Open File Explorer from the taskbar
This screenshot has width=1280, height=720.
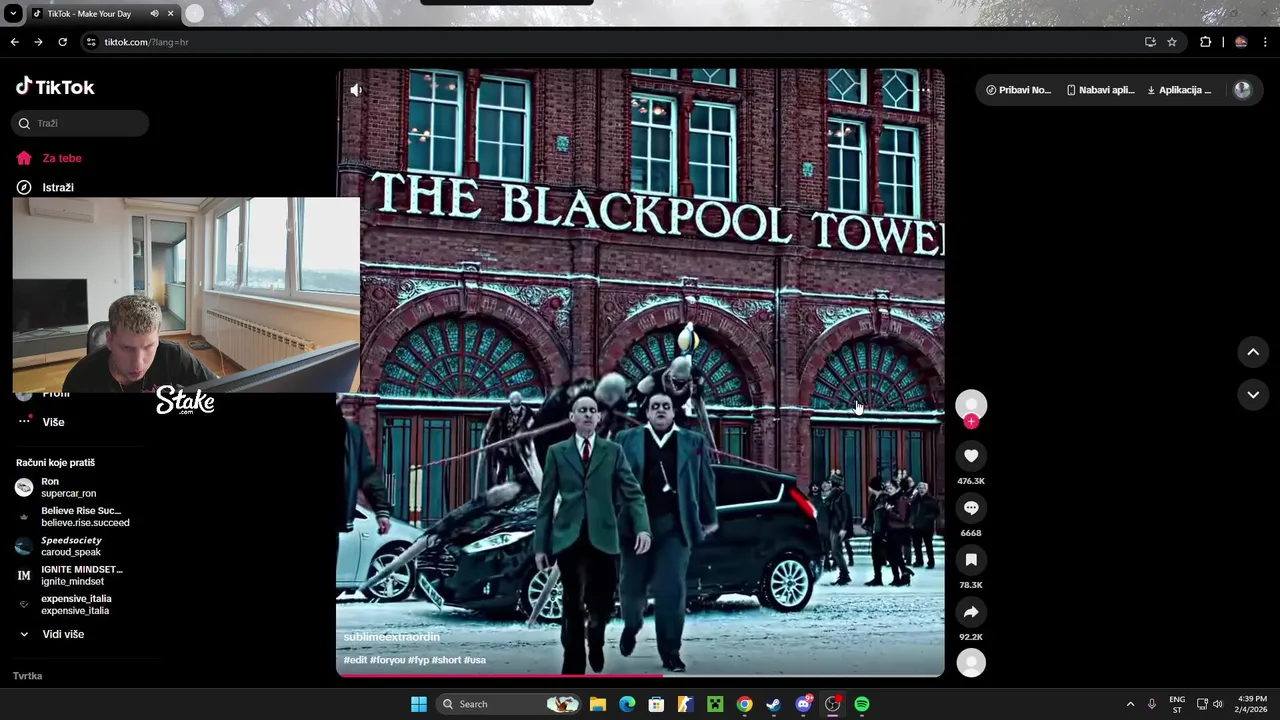pyautogui.click(x=598, y=704)
